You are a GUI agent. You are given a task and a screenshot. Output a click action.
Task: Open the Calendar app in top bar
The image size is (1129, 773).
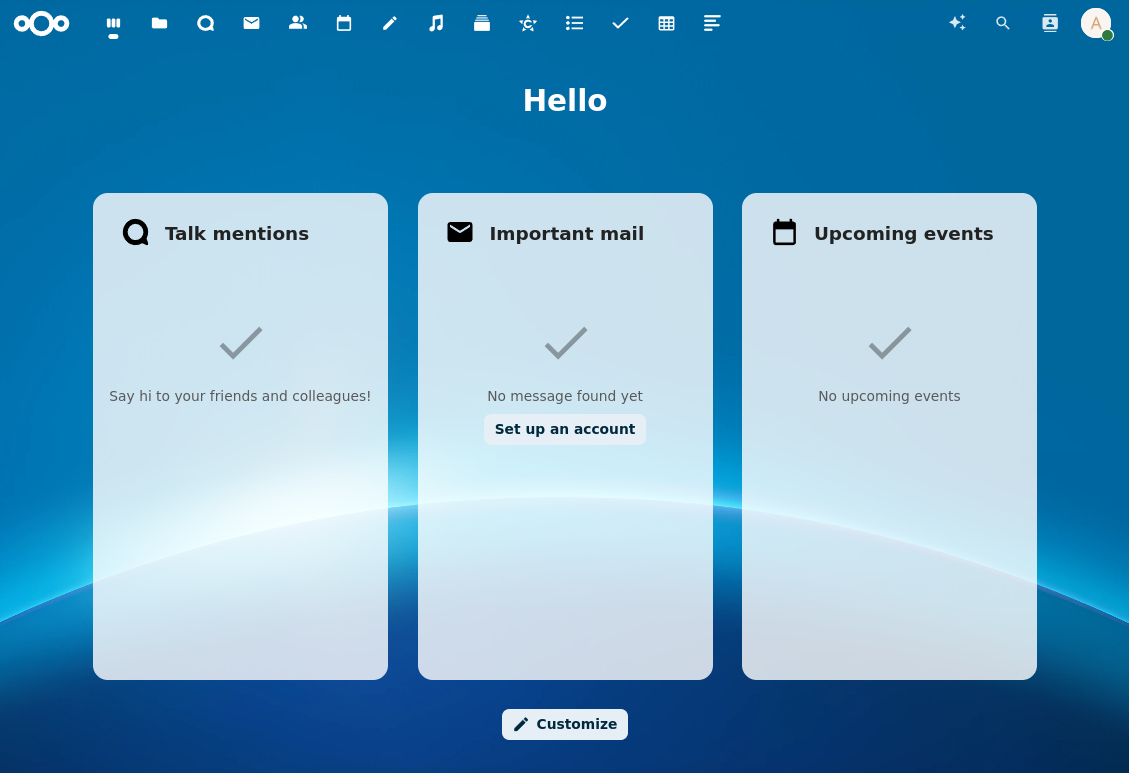point(343,24)
